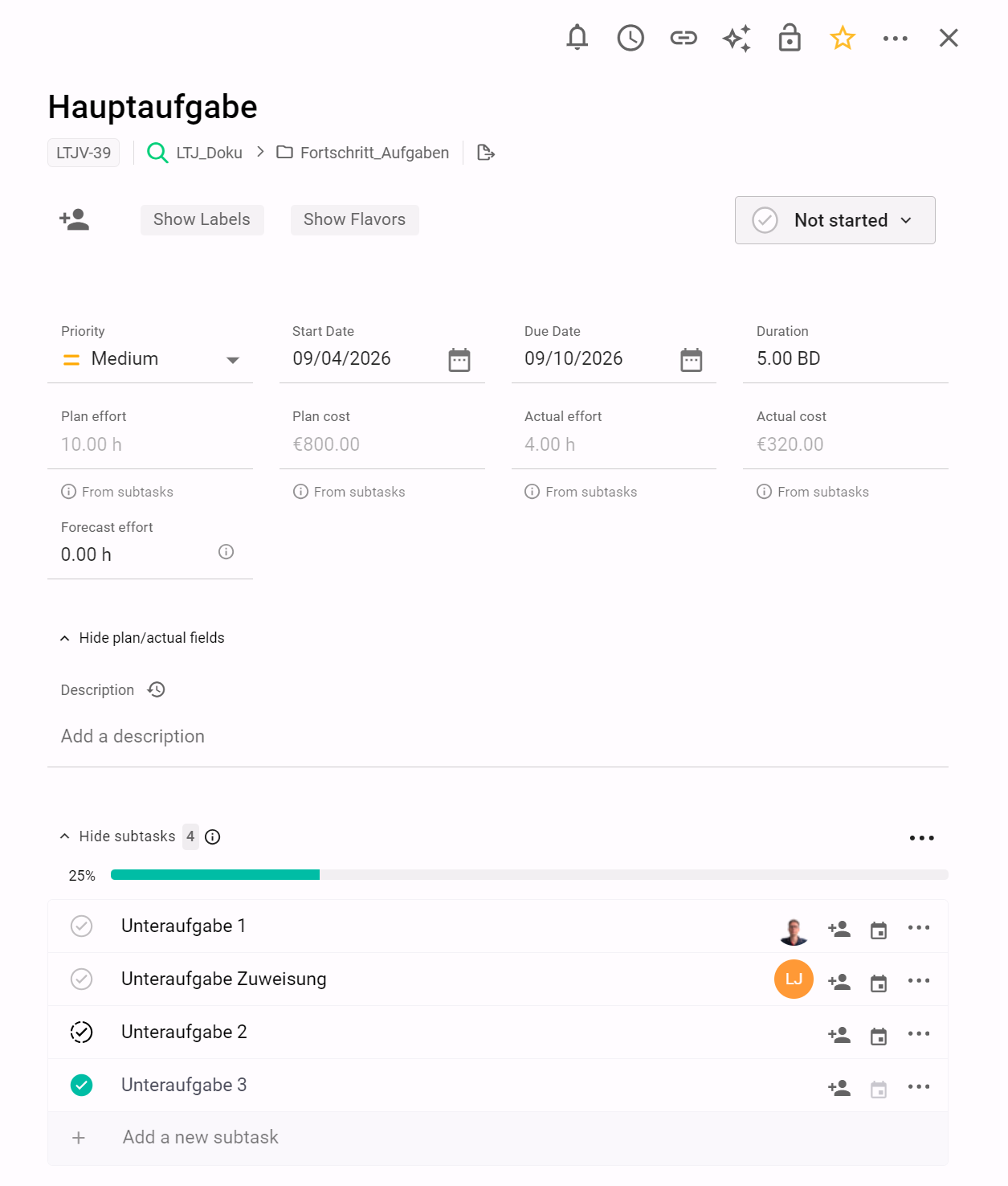Add assignee to Unteraufgabe 3
The height and width of the screenshot is (1186, 1008).
tap(839, 1088)
